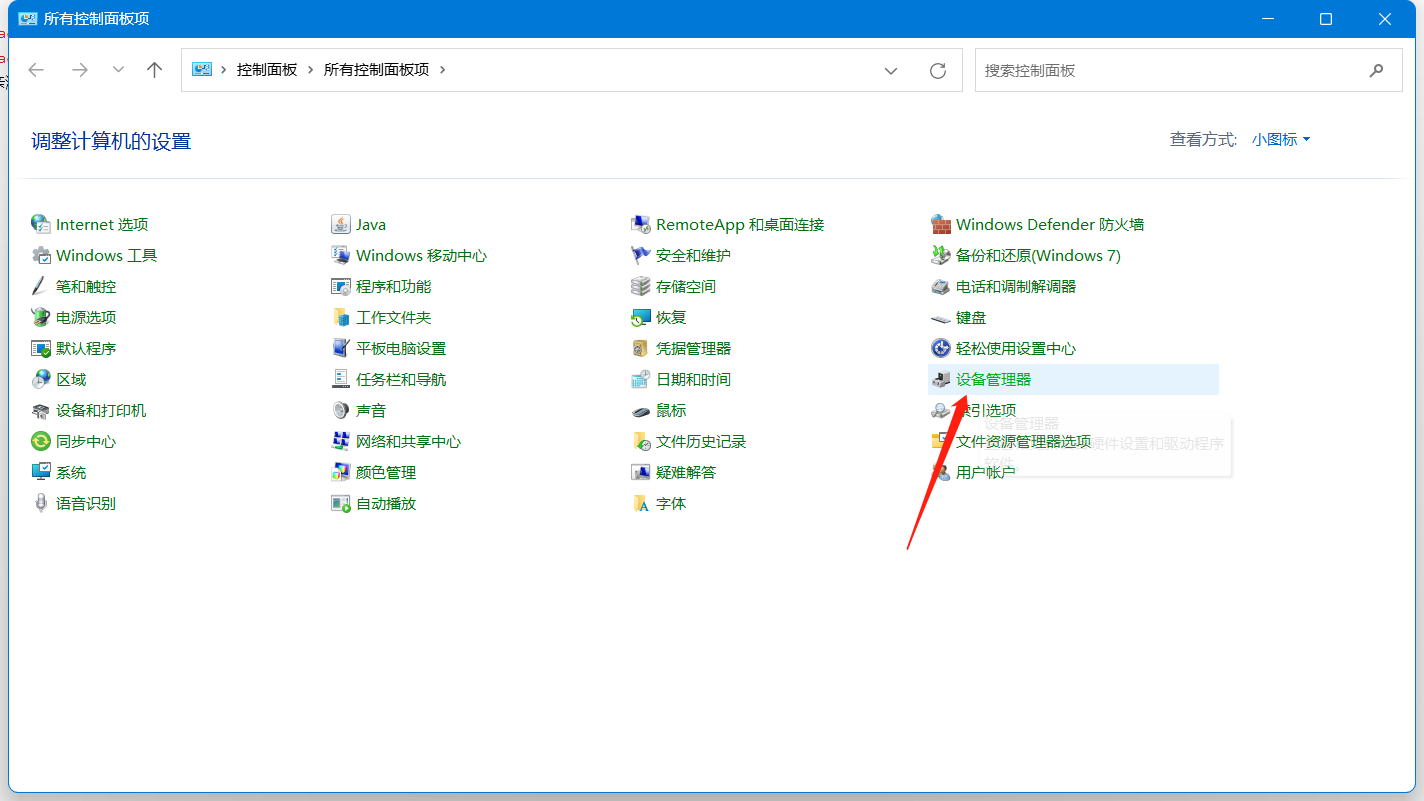The width and height of the screenshot is (1424, 801).
Task: Click the 键盘 keyboard icon
Action: [x=940, y=317]
